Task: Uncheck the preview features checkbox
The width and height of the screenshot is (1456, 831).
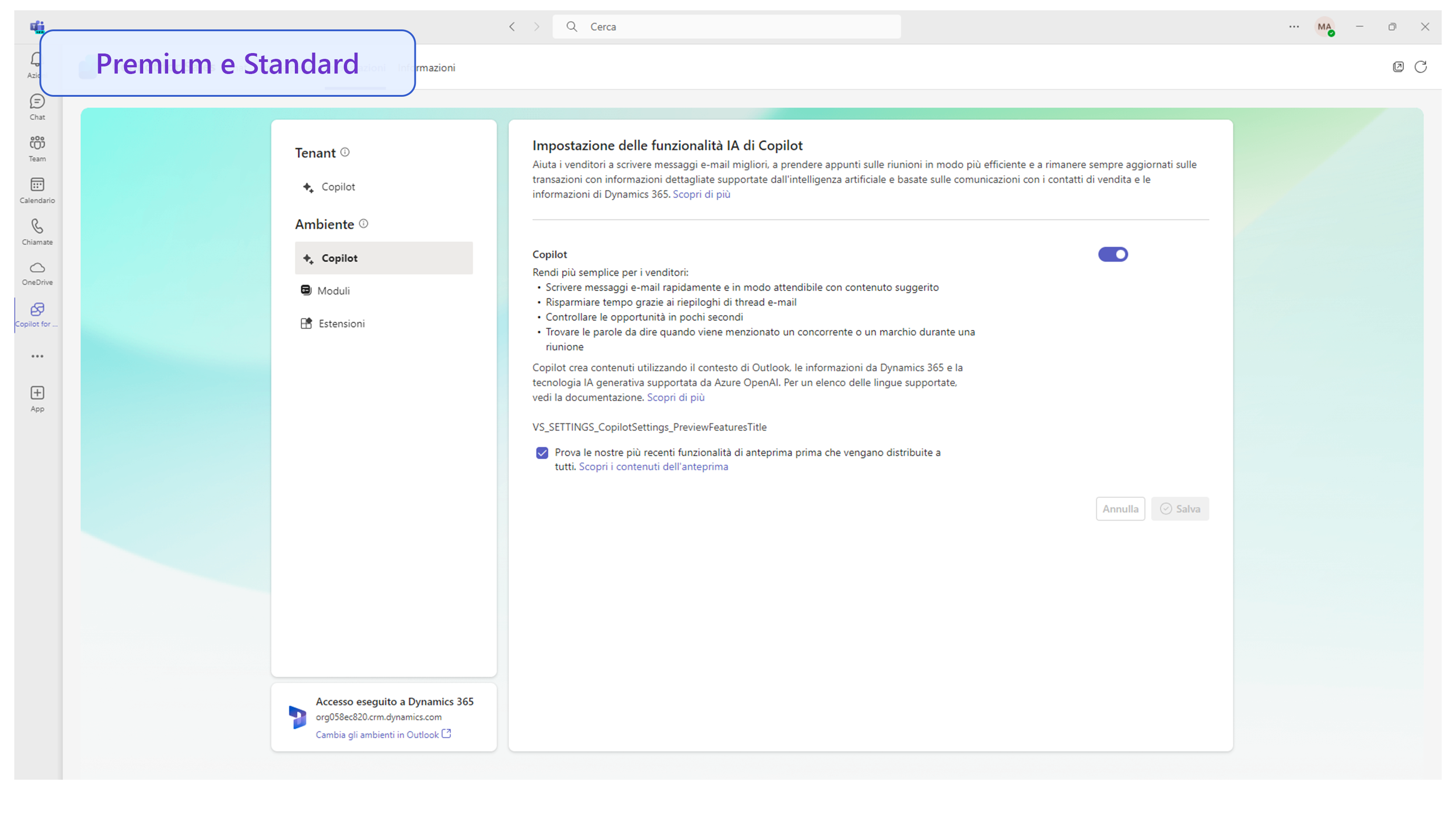Action: click(542, 453)
